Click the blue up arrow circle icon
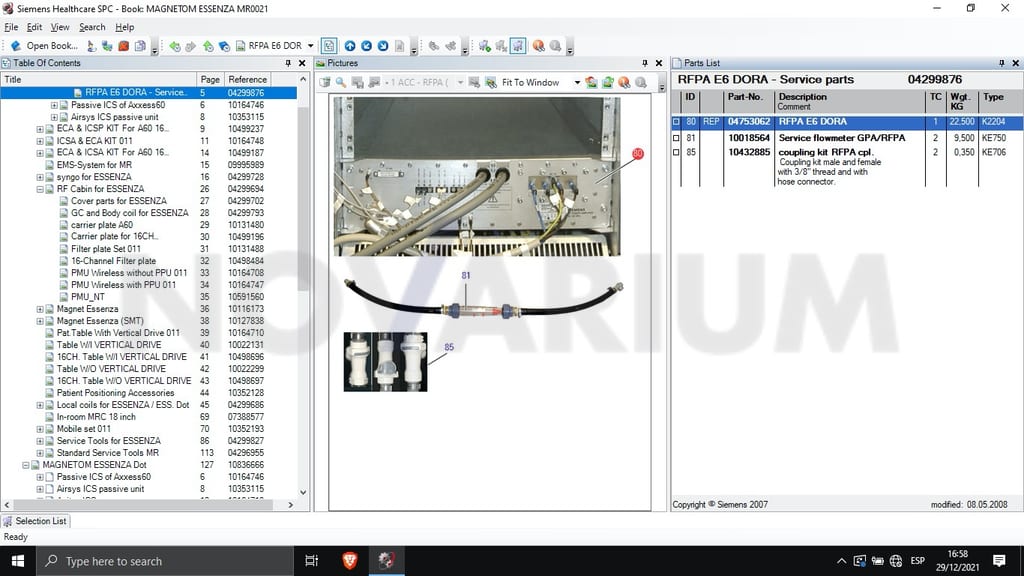The width and height of the screenshot is (1024, 576). (350, 46)
